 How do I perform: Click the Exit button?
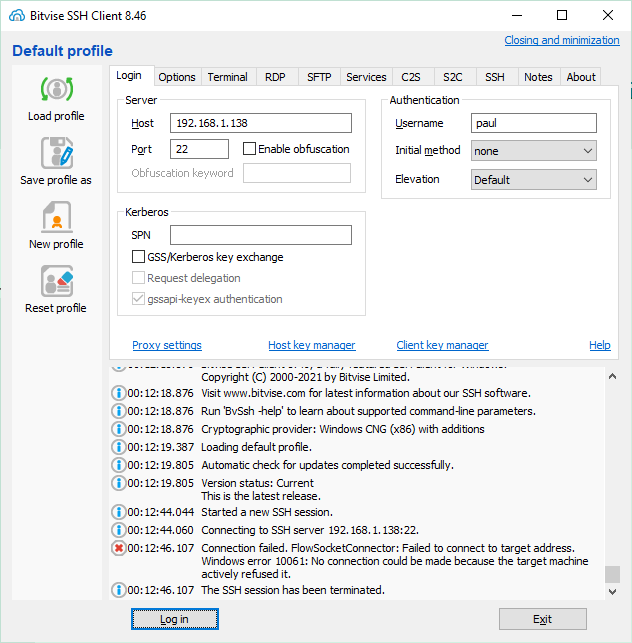point(543,619)
